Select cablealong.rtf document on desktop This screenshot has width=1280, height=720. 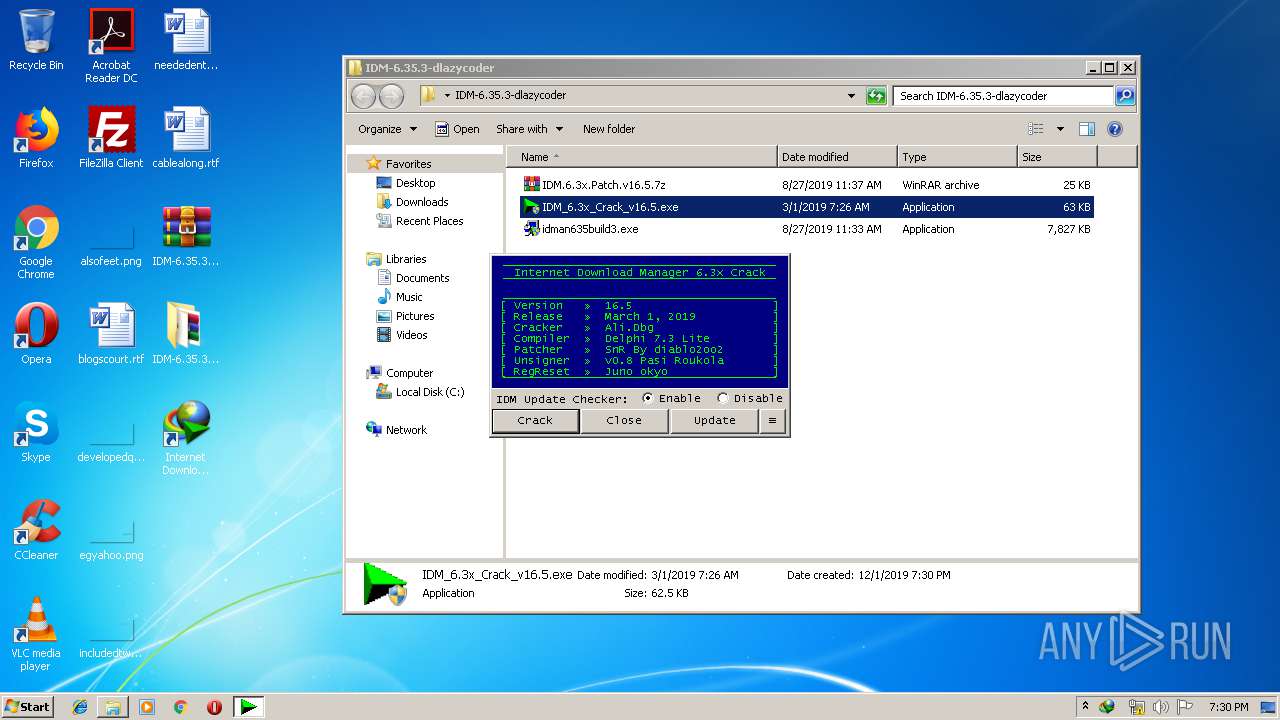(186, 138)
